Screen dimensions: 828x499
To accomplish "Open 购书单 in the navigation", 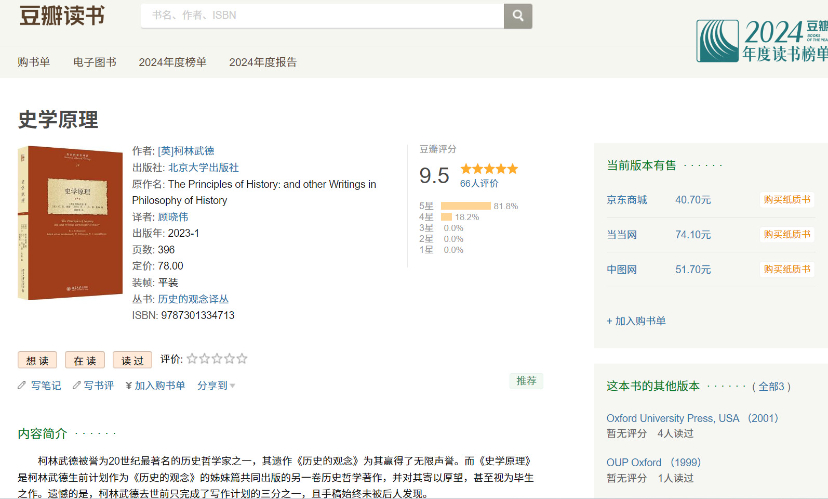I will (x=34, y=62).
